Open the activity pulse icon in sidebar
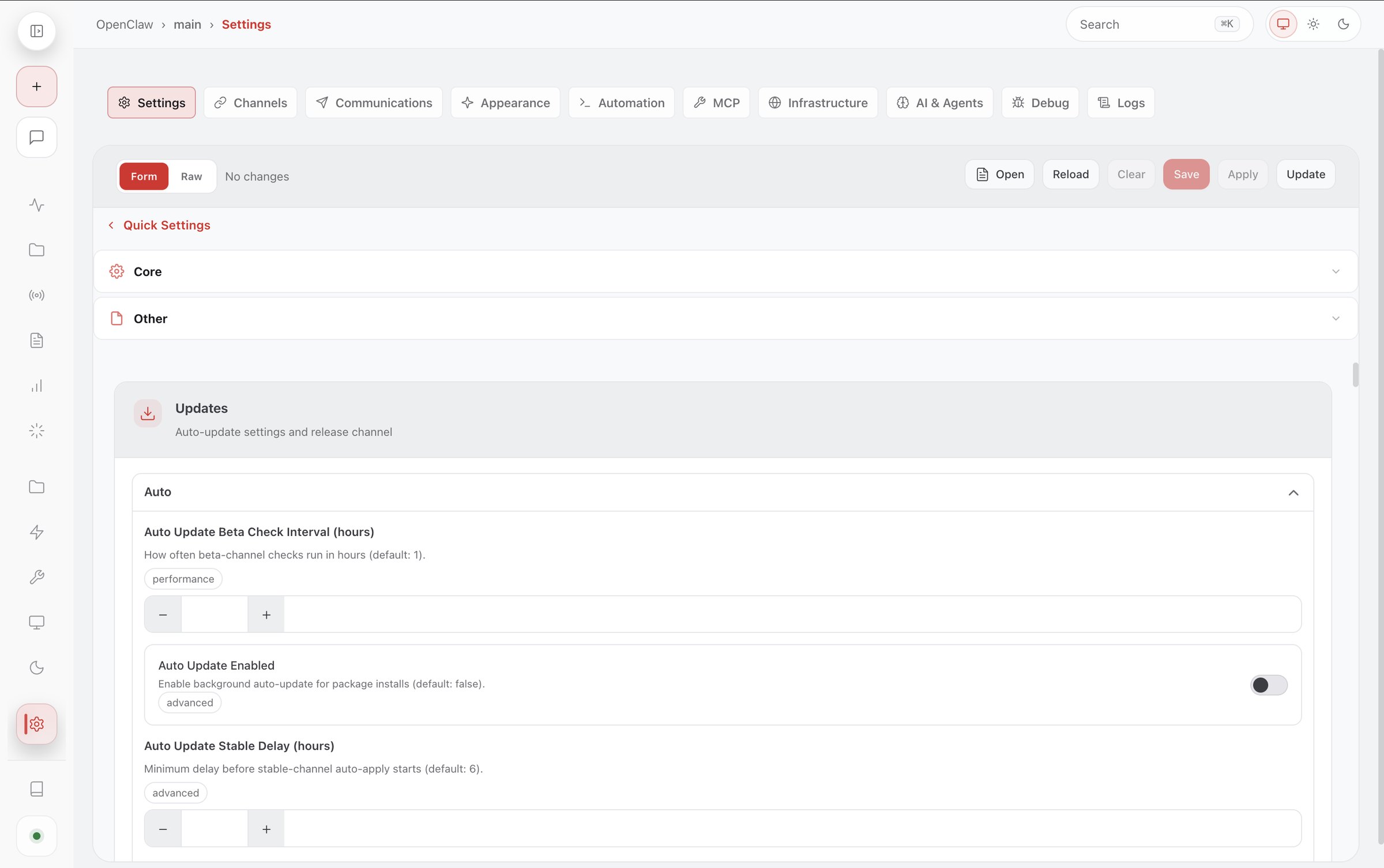 tap(36, 205)
